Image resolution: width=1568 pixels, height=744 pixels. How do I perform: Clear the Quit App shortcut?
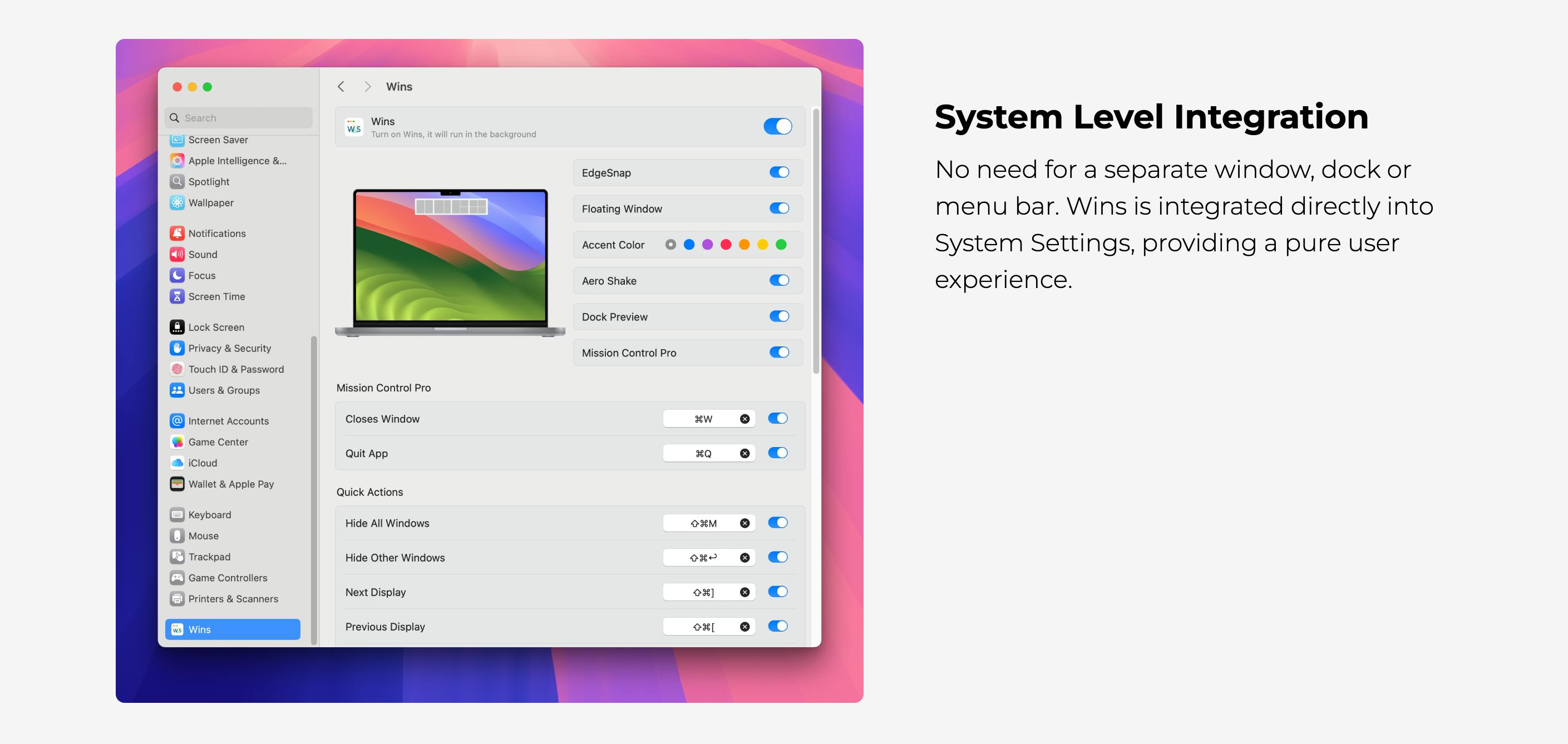[744, 453]
